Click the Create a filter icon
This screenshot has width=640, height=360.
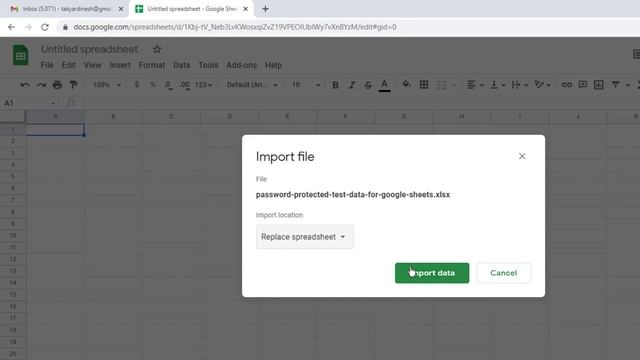pyautogui.click(x=616, y=85)
